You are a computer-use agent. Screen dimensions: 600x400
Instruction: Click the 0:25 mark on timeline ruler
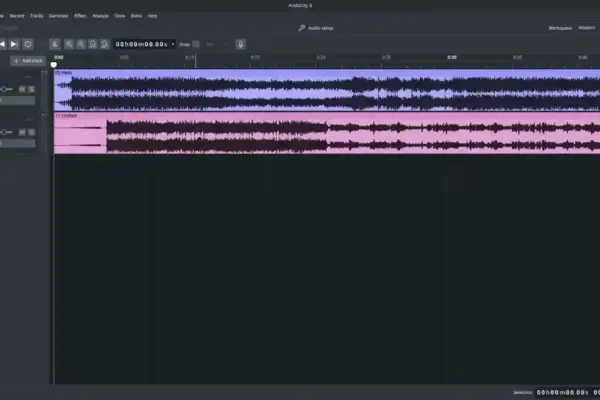tap(386, 57)
